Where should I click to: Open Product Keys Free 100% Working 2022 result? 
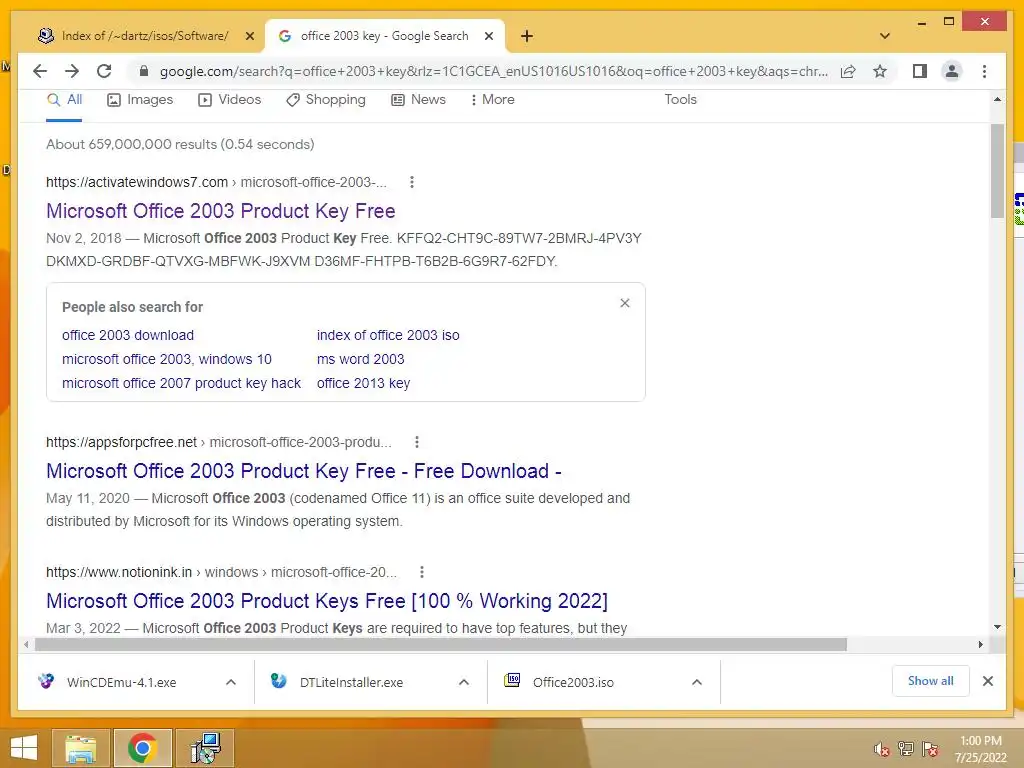point(327,601)
